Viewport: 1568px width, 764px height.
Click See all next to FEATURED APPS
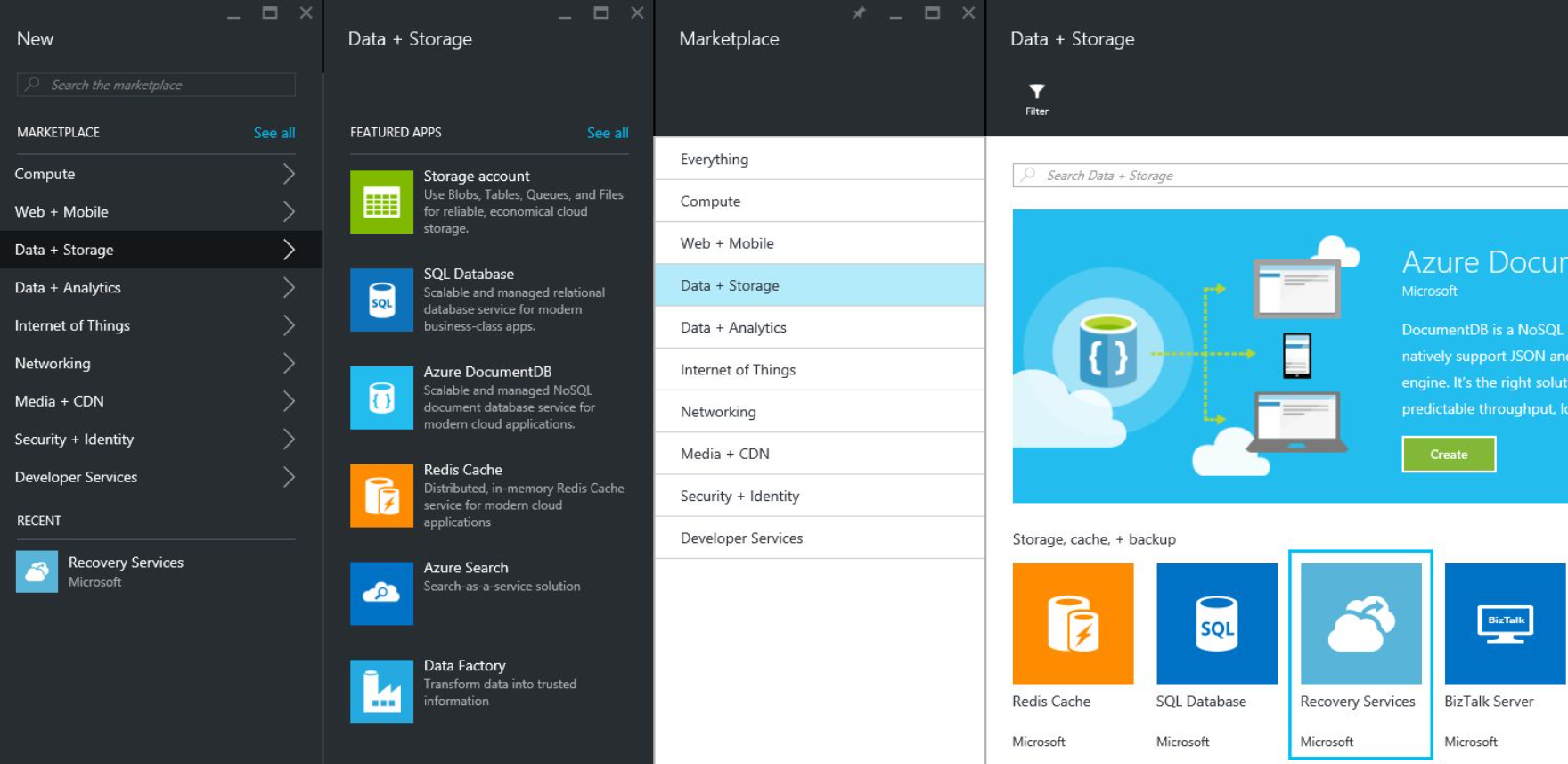click(x=608, y=132)
